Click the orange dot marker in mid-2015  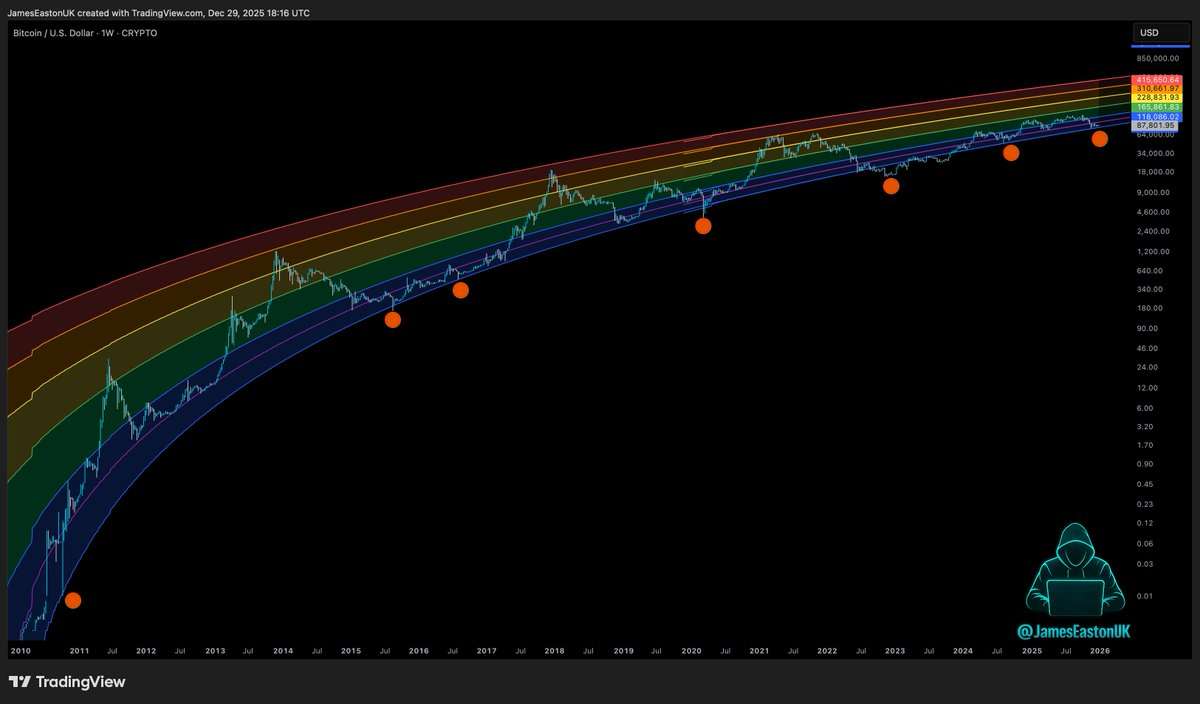click(x=393, y=320)
